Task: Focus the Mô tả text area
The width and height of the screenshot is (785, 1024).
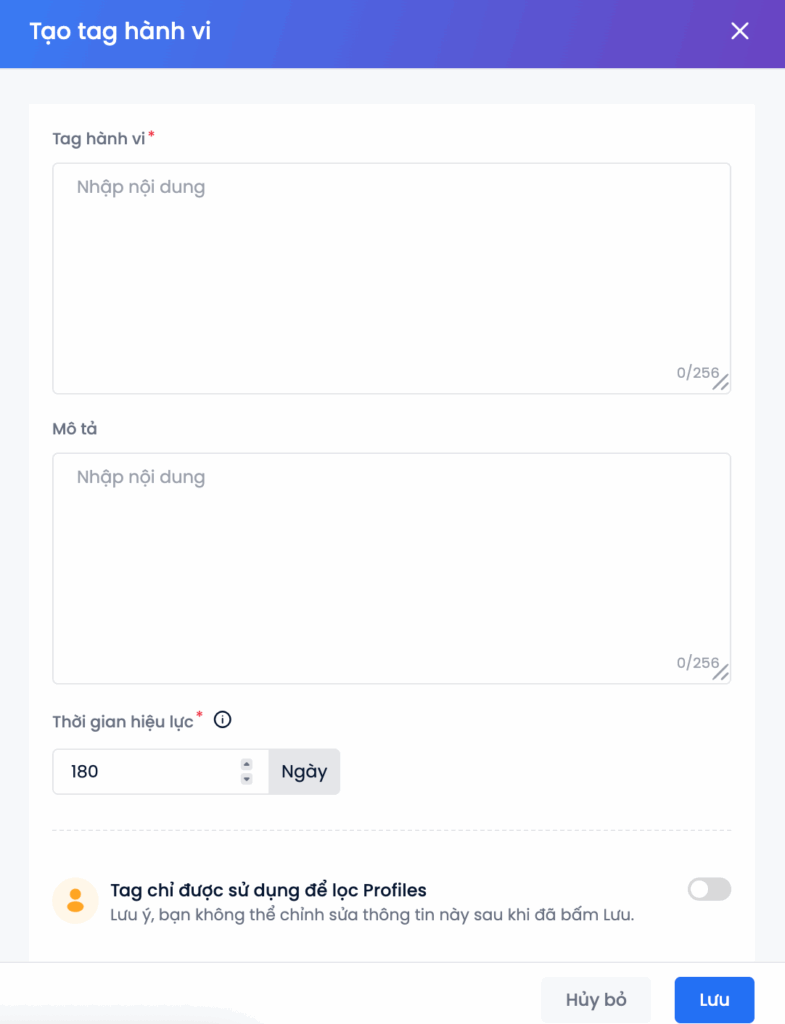Action: click(x=391, y=560)
